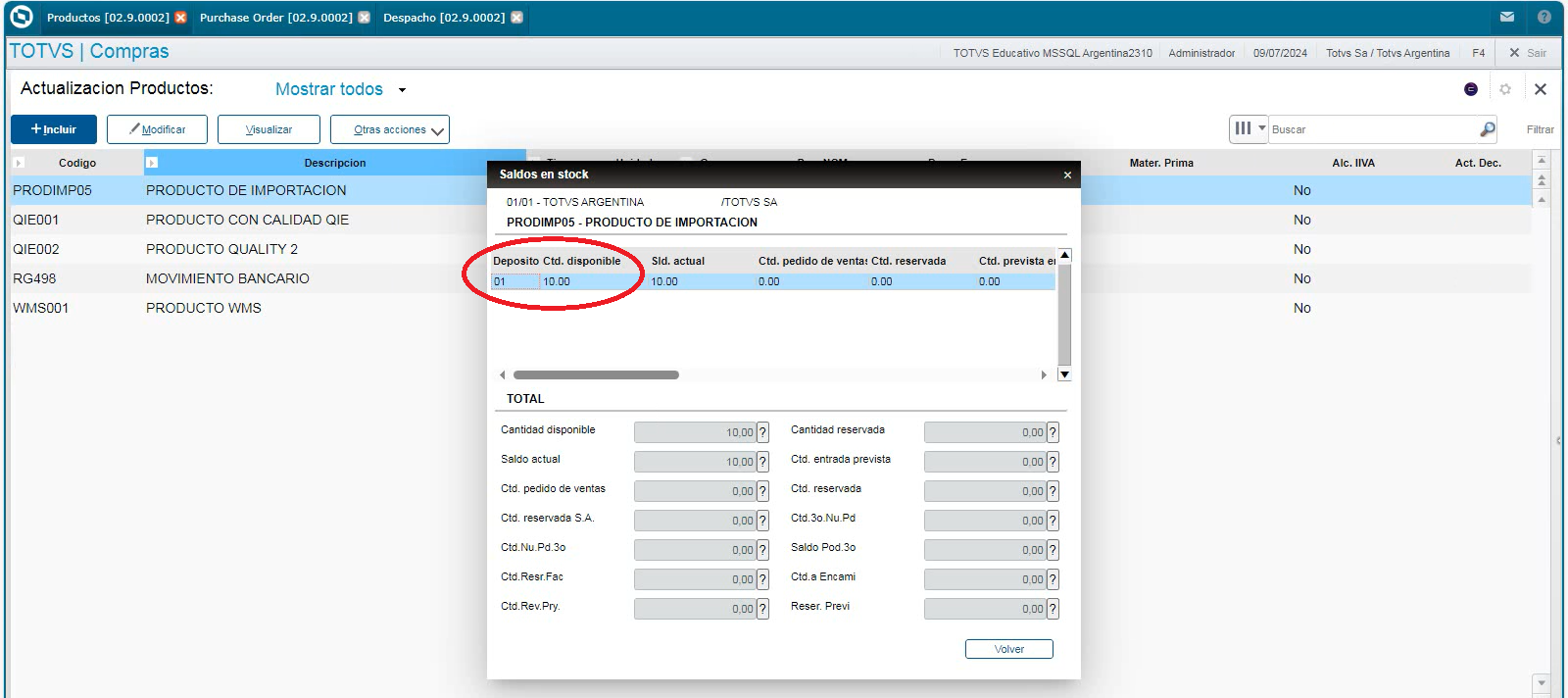The image size is (1568, 698).
Task: Click help icon beside Reser. Previ
Action: [1053, 609]
